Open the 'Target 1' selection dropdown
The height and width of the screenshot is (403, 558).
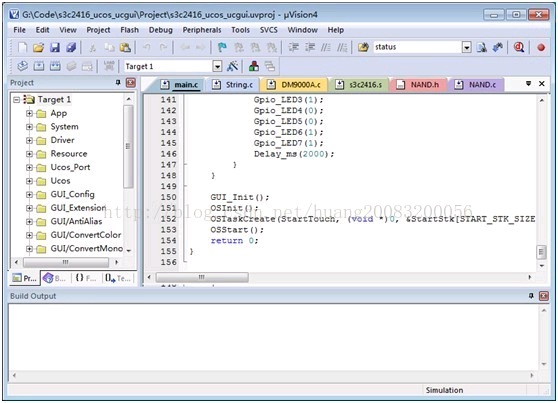(217, 66)
